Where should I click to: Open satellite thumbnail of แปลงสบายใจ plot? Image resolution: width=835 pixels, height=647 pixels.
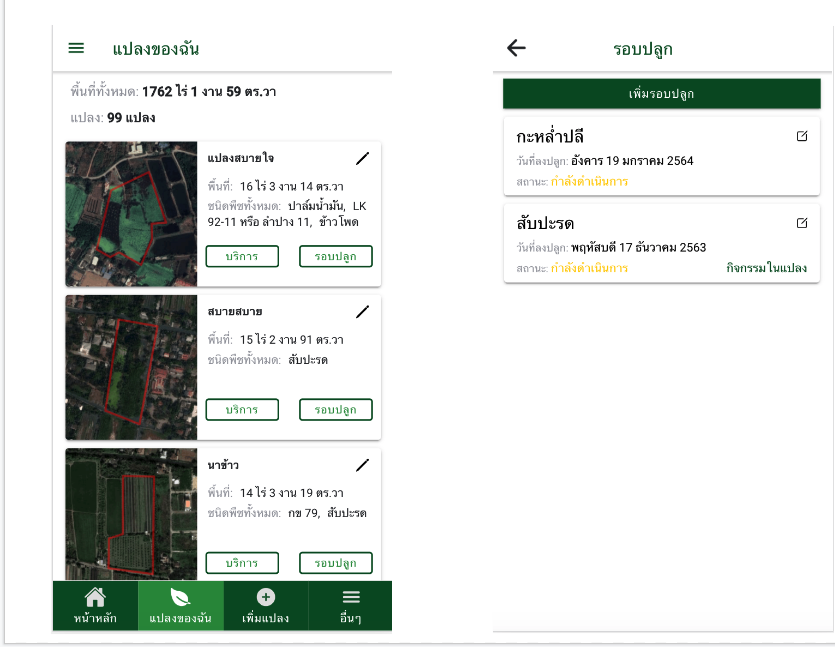131,214
